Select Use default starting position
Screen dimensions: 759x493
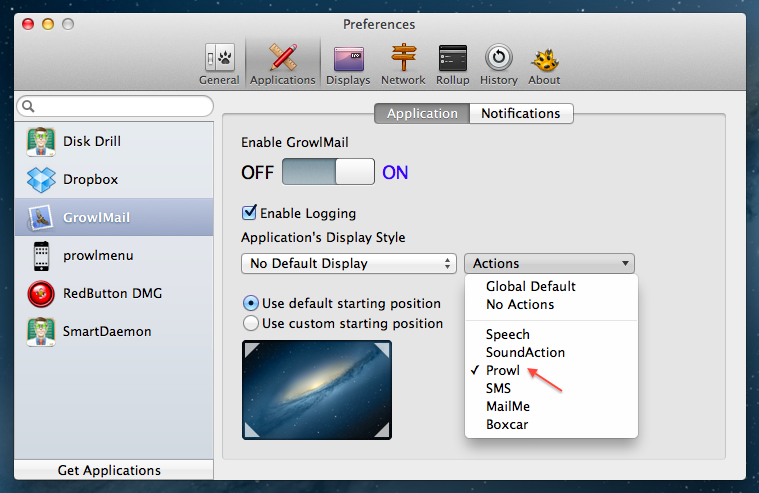click(251, 304)
